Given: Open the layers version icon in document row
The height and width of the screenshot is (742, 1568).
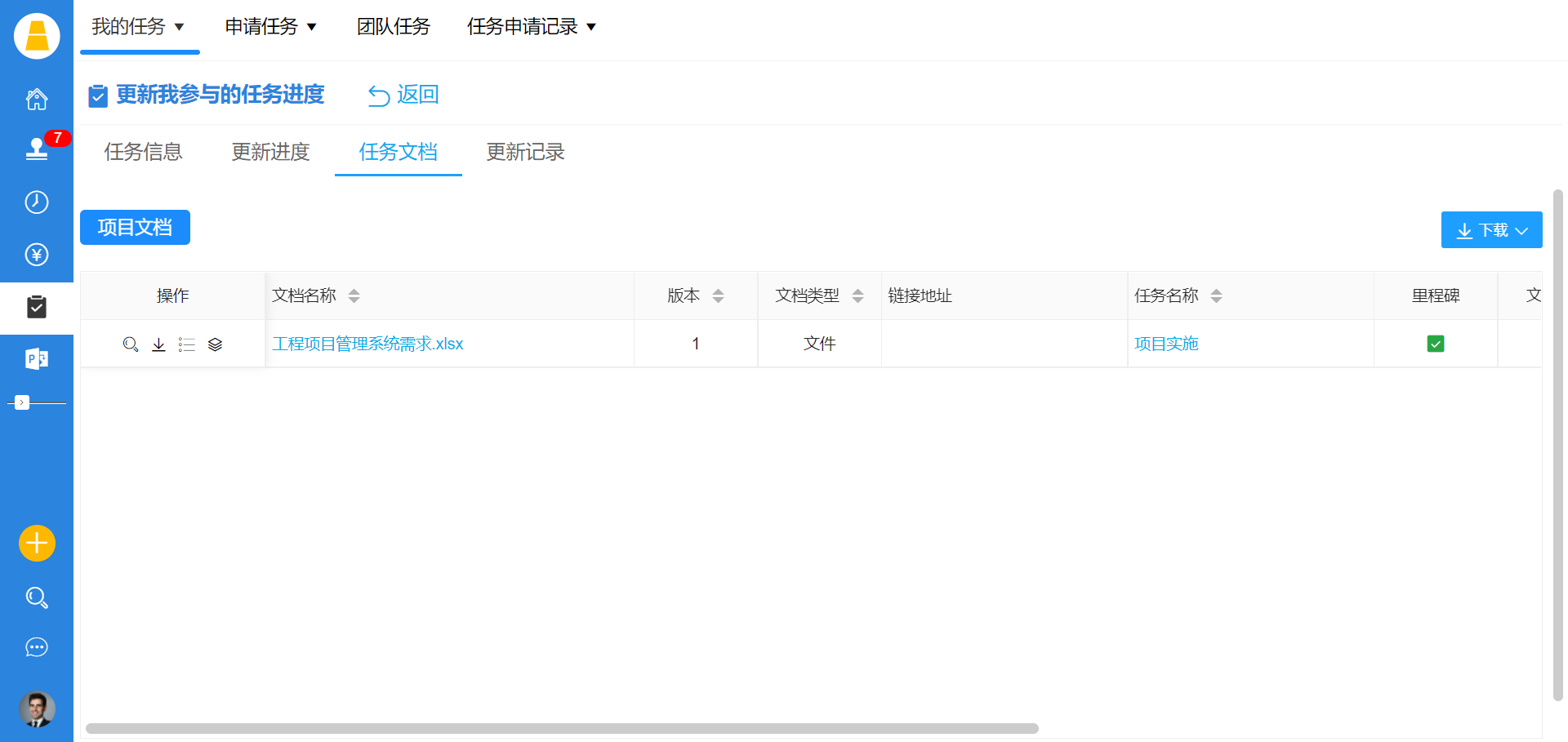Looking at the screenshot, I should [215, 344].
